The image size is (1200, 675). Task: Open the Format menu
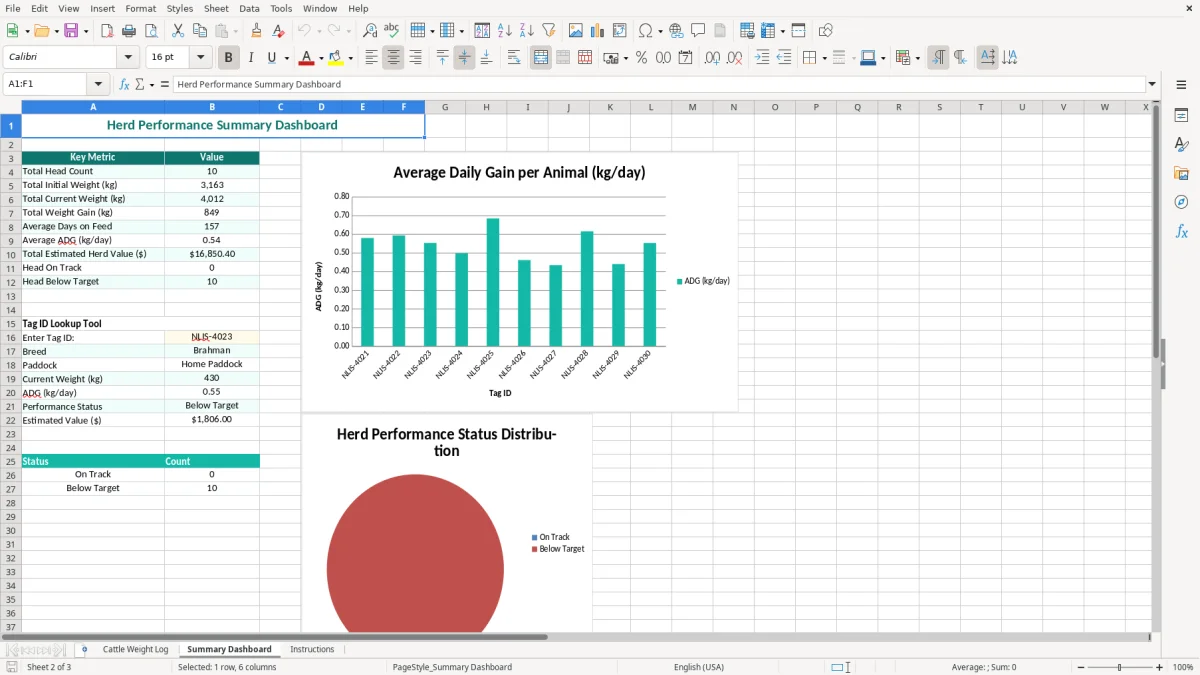coord(140,8)
